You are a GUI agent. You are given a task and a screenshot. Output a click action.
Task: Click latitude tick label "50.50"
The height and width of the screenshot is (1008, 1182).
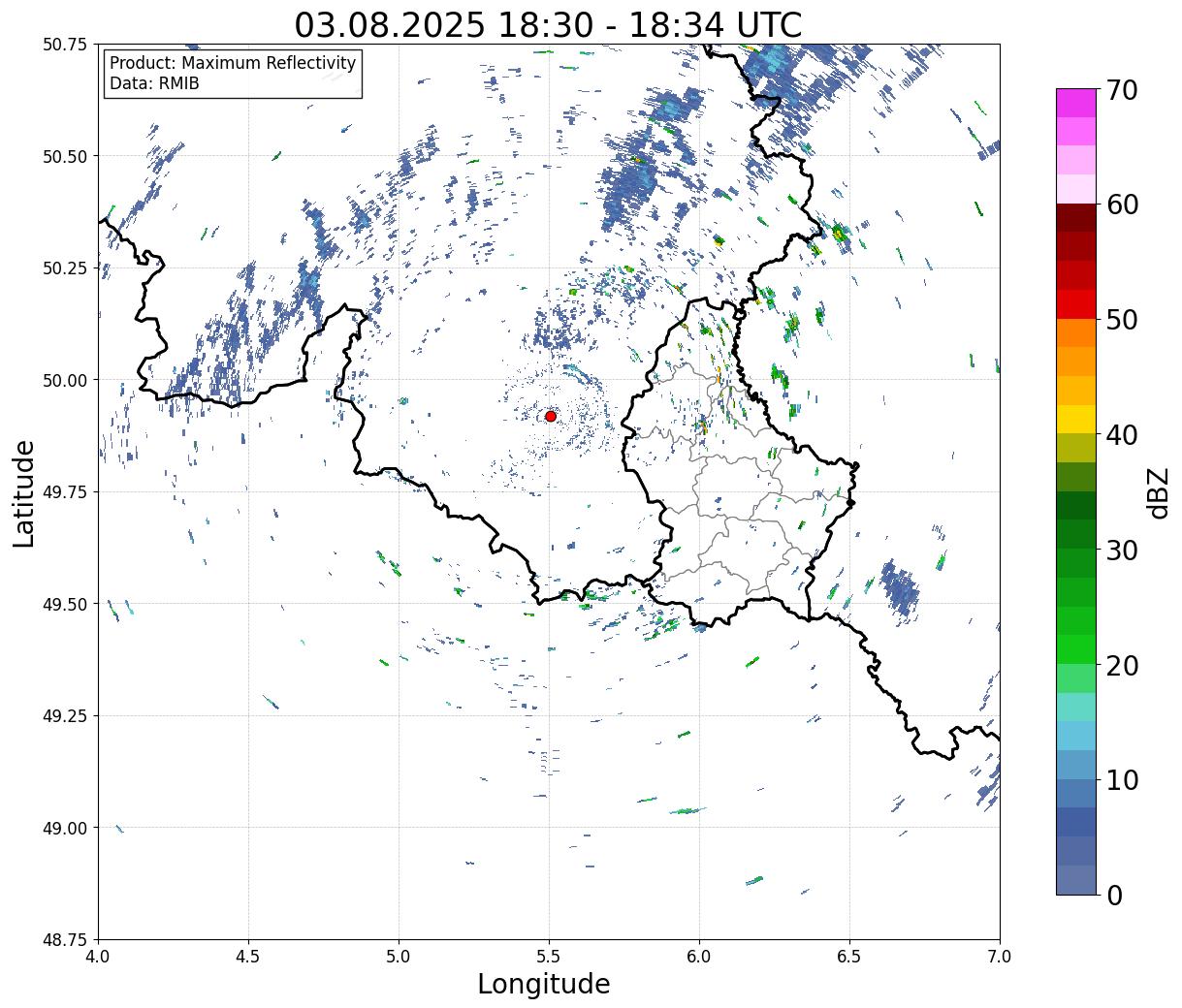pyautogui.click(x=65, y=156)
